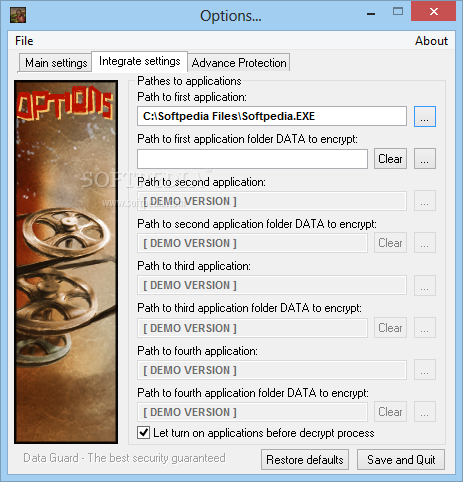This screenshot has height=482, width=463.
Task: Clear the fourth application DATA folder path
Action: click(390, 412)
